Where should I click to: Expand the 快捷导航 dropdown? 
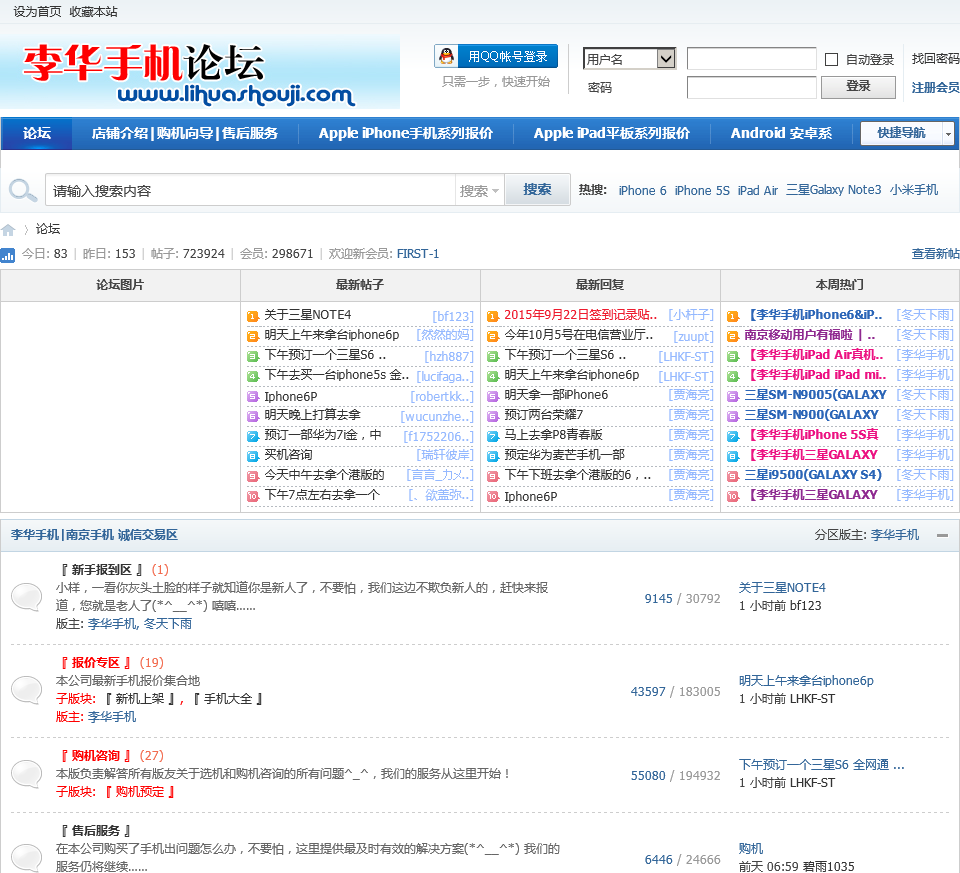948,133
